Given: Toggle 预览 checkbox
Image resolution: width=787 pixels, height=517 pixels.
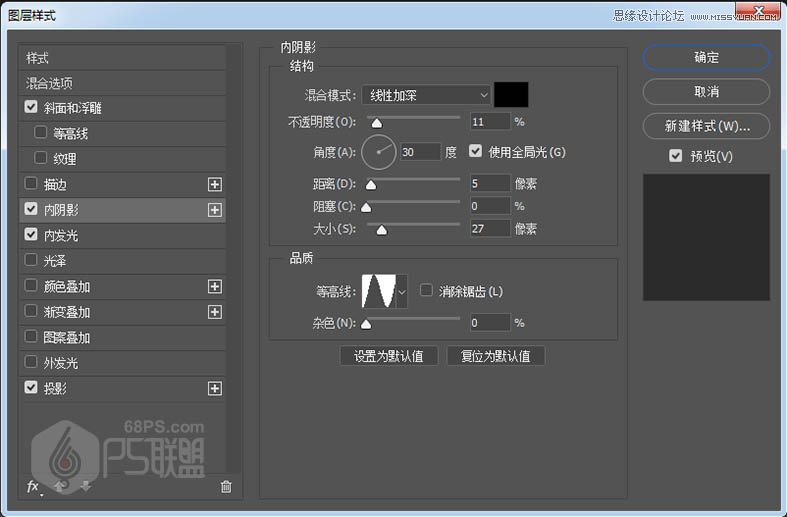Looking at the screenshot, I should tap(676, 156).
